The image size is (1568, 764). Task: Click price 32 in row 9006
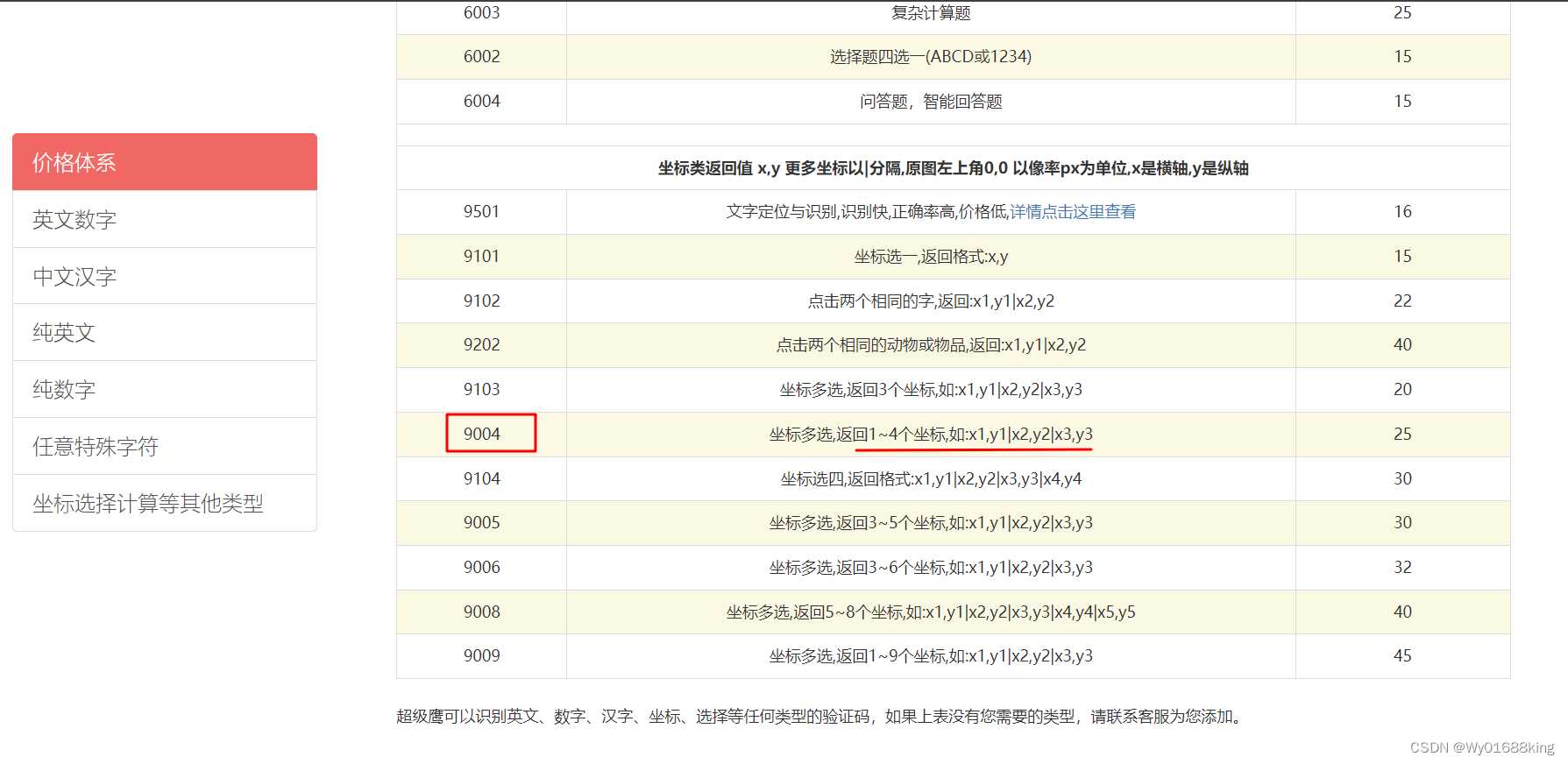tap(1402, 568)
